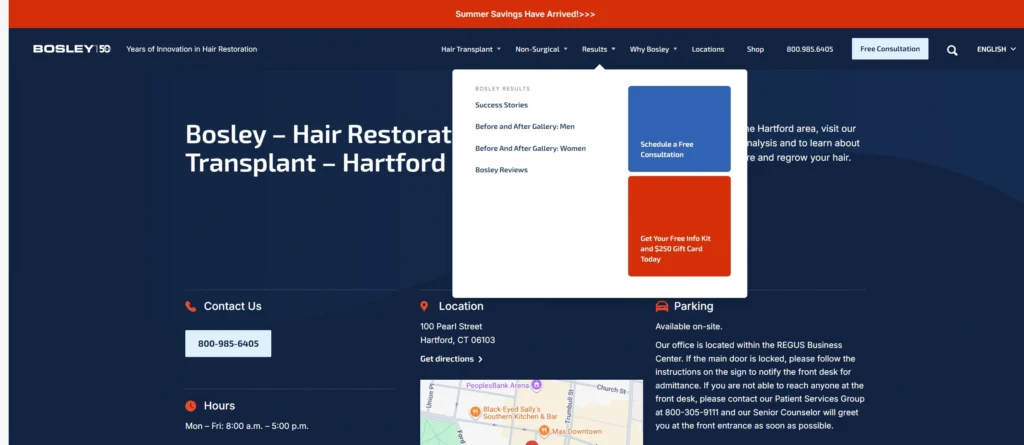The height and width of the screenshot is (445, 1024).
Task: Open the ENGLISH language selector
Action: [x=996, y=49]
